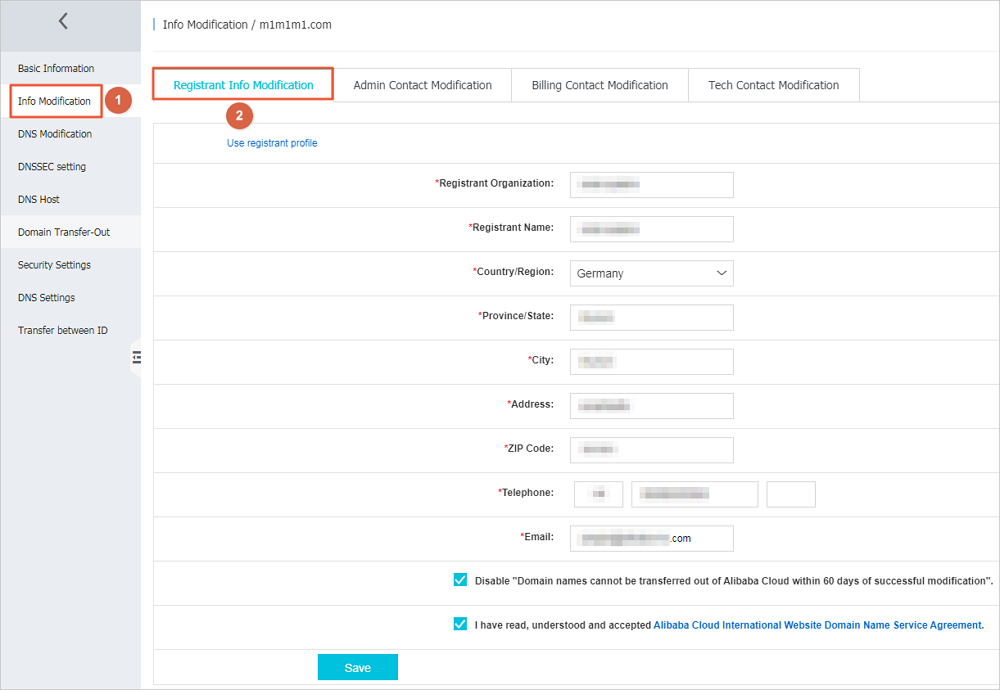
Task: Switch to Tech Contact Modification tab
Action: point(774,85)
